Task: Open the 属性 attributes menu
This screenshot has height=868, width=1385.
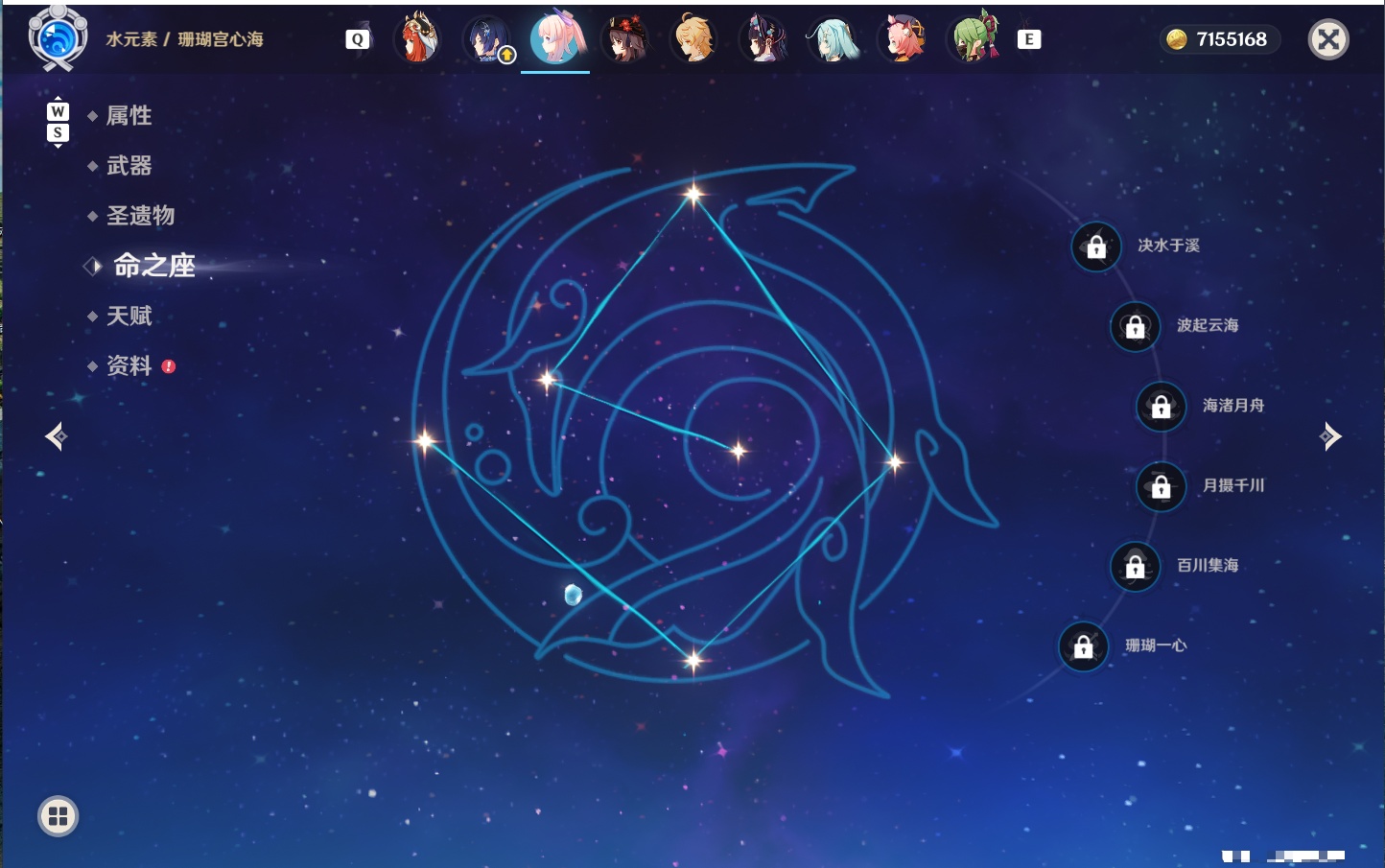Action: coord(129,116)
